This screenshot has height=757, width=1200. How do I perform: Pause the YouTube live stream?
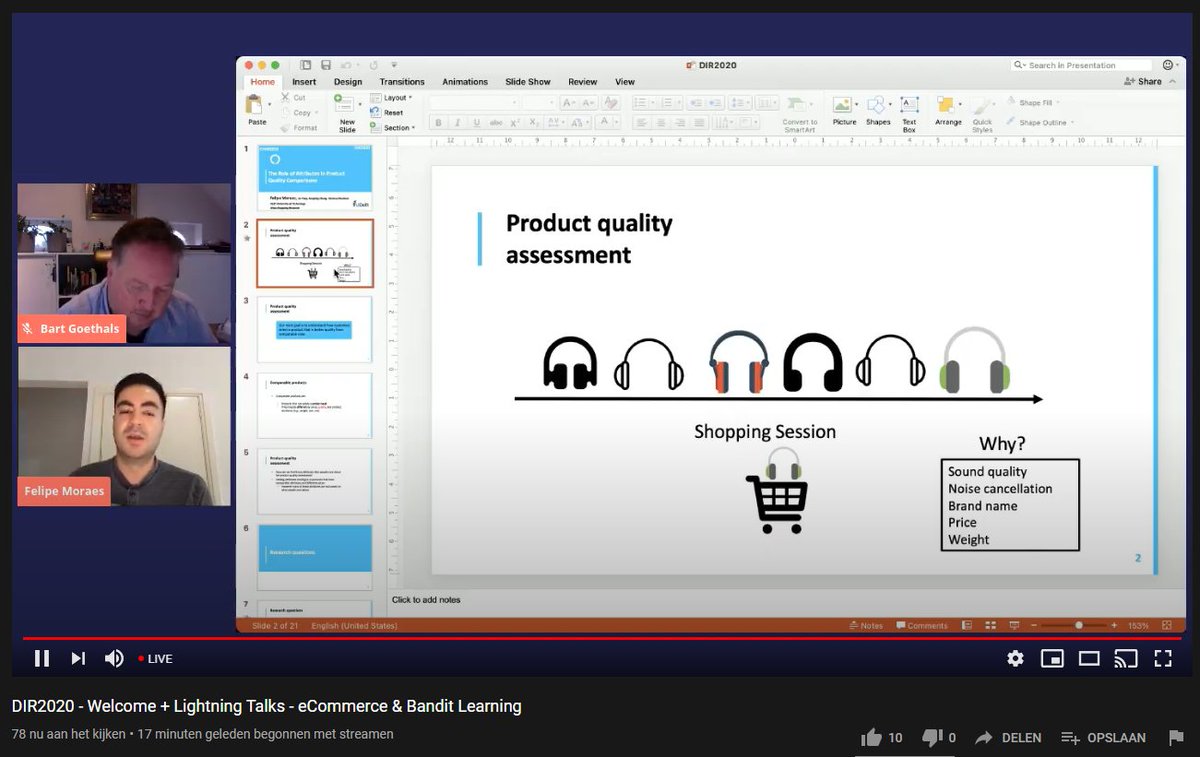coord(42,658)
